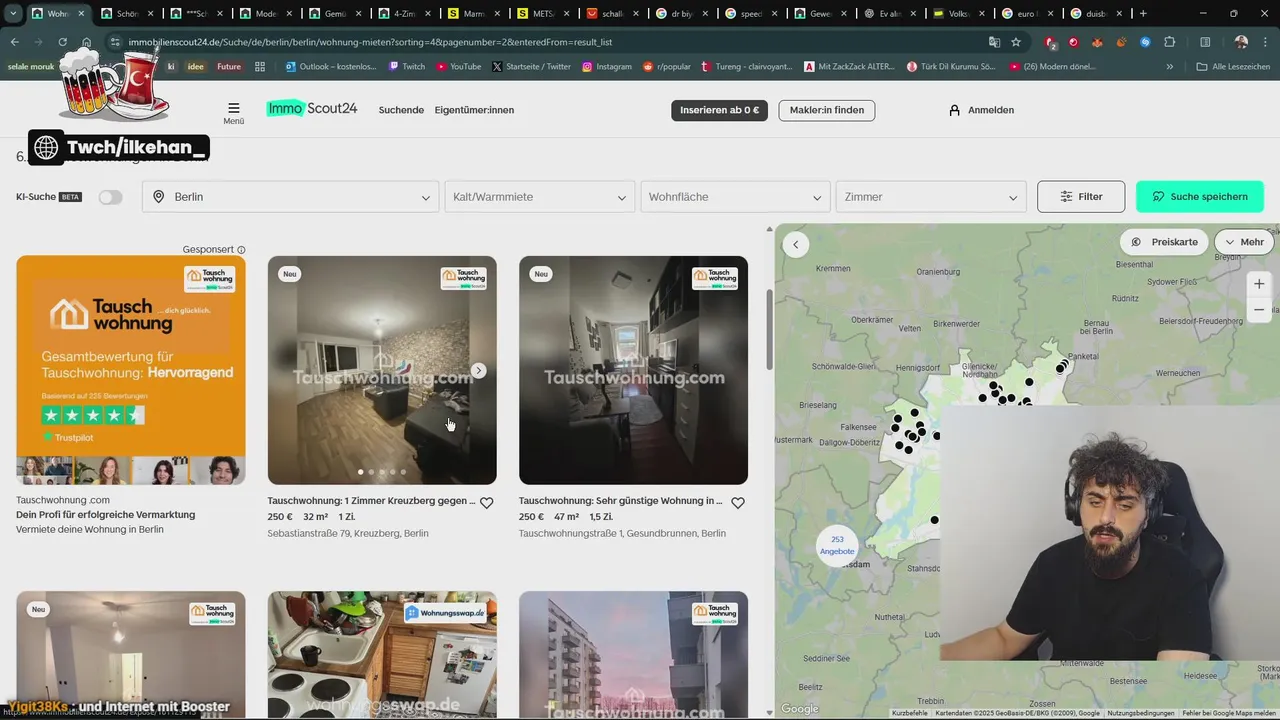Screen dimensions: 1280x720
Task: Open the r/popular bookmark
Action: pos(666,66)
